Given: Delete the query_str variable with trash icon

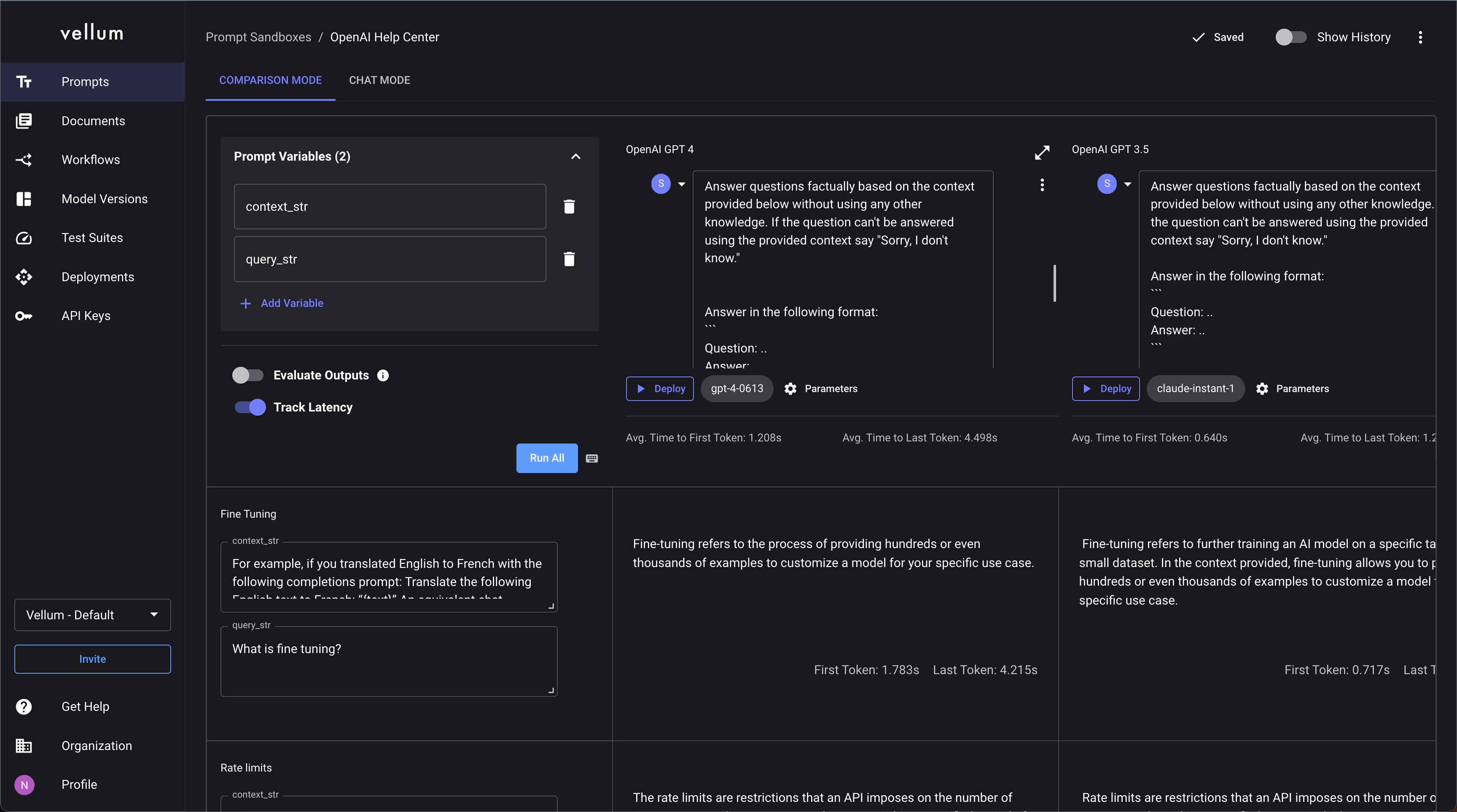Looking at the screenshot, I should [x=569, y=259].
